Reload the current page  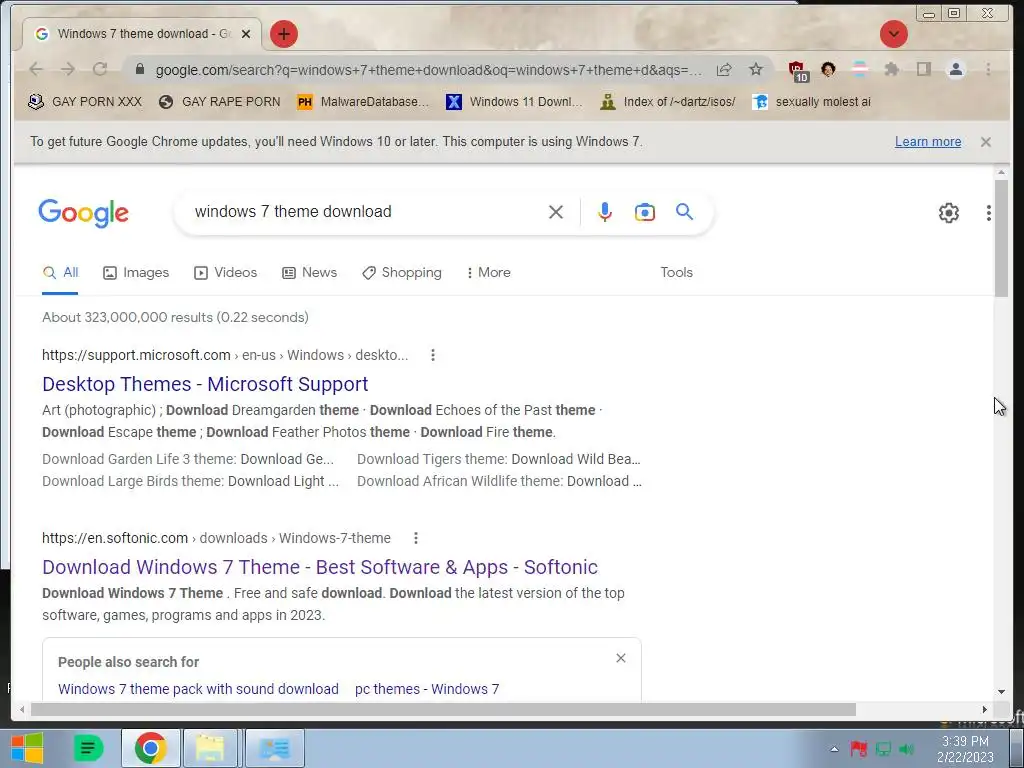[100, 69]
